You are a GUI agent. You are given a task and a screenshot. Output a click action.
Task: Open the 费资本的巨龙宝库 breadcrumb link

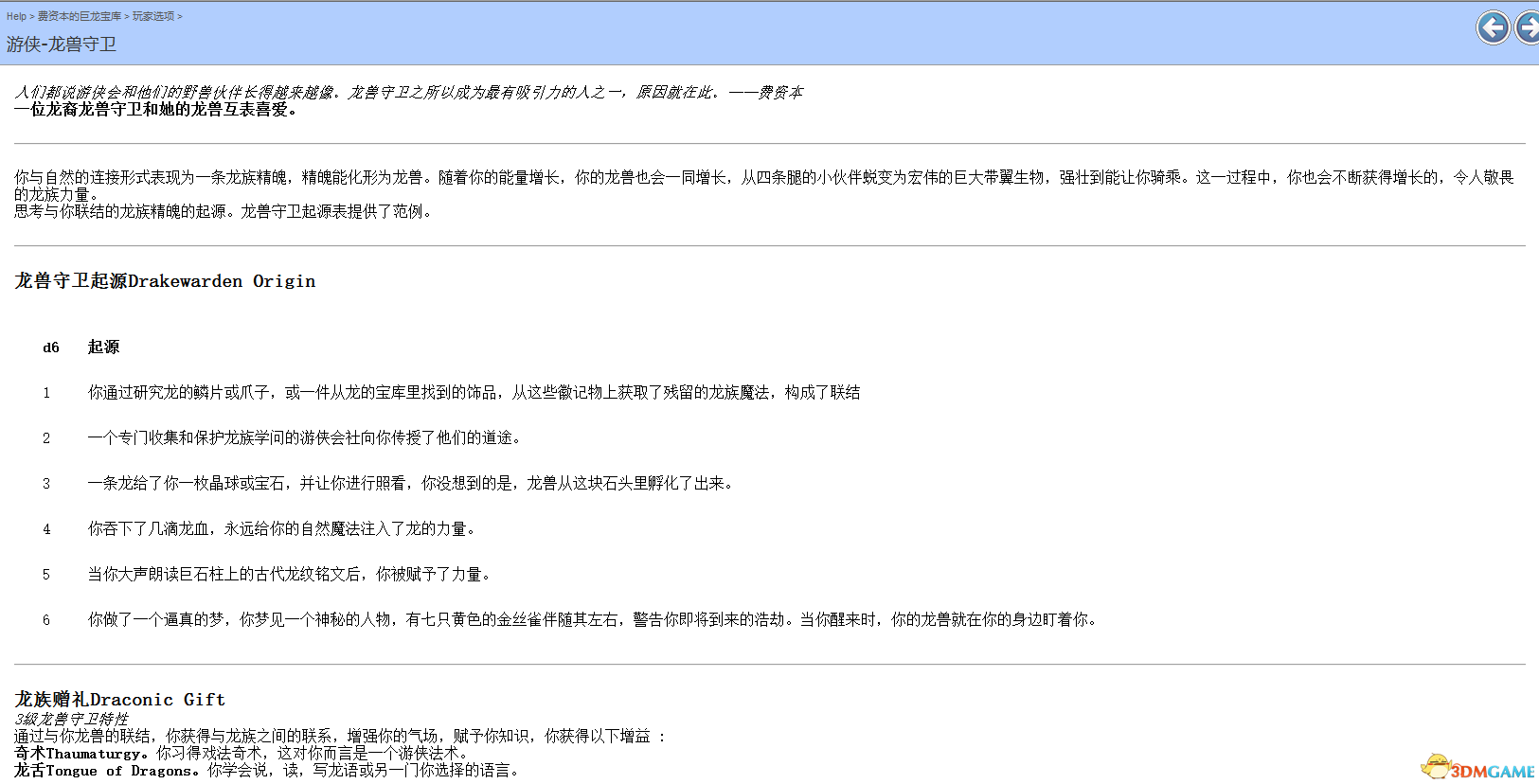80,16
